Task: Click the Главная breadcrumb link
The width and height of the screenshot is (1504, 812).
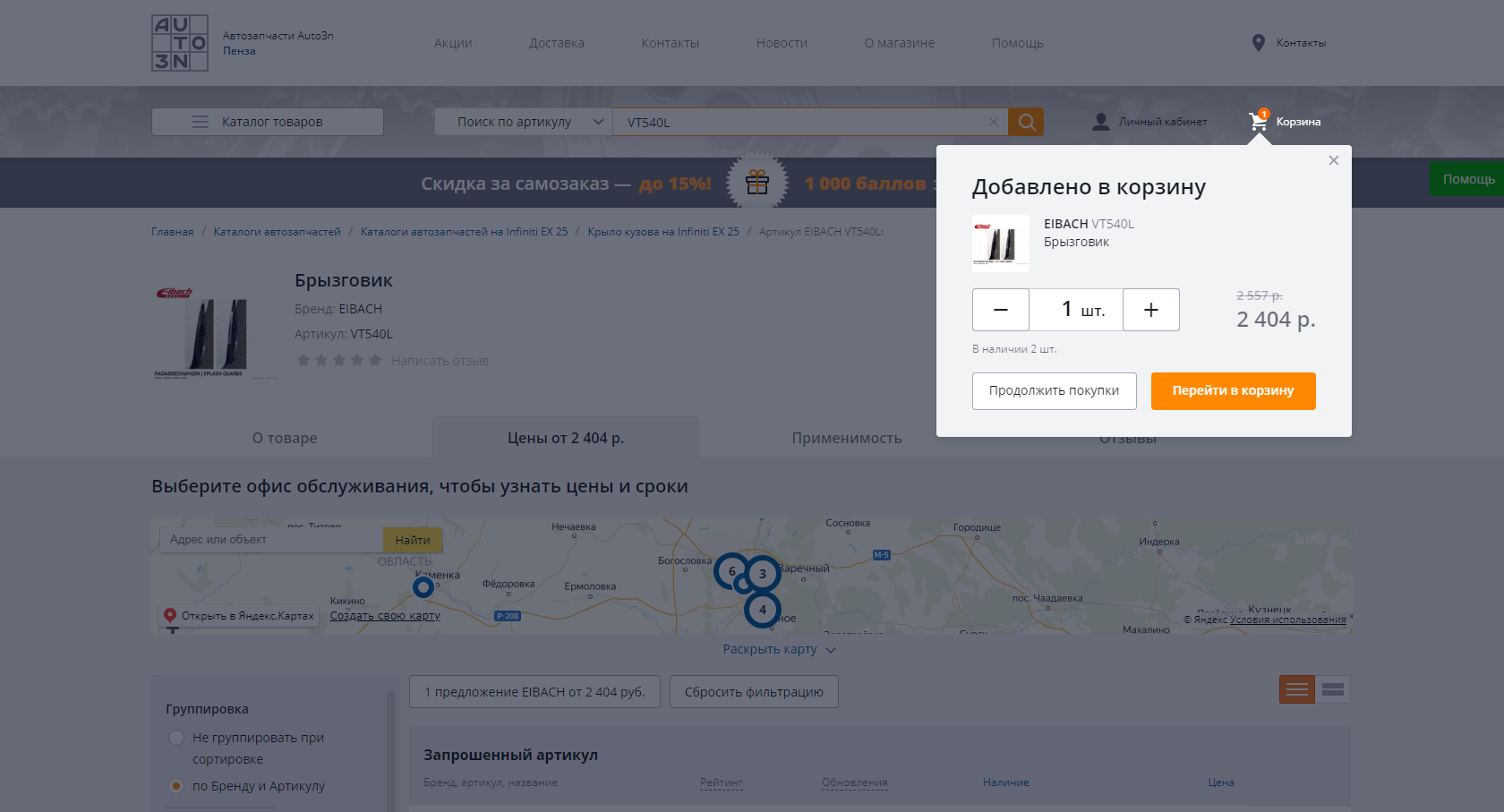Action: pyautogui.click(x=173, y=232)
